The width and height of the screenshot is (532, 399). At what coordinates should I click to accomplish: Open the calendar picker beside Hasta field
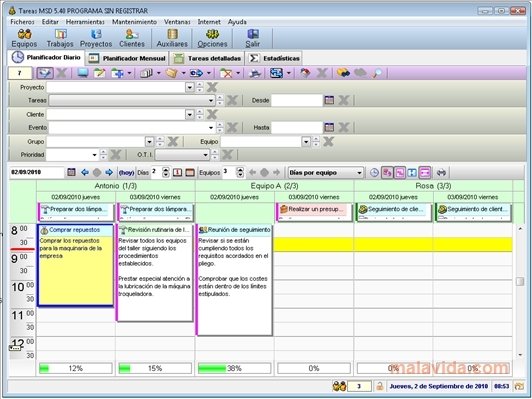[329, 128]
